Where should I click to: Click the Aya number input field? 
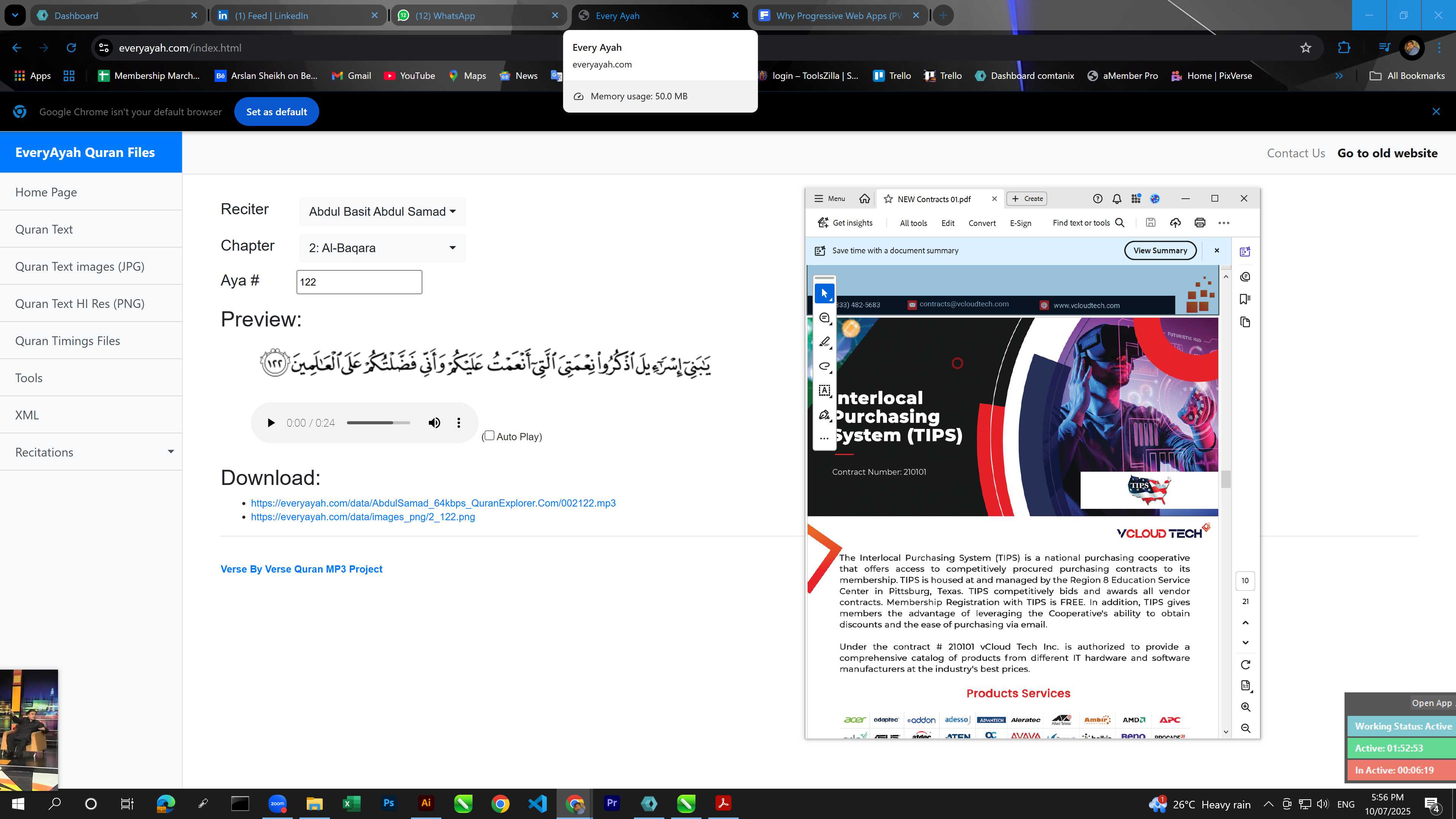[359, 281]
